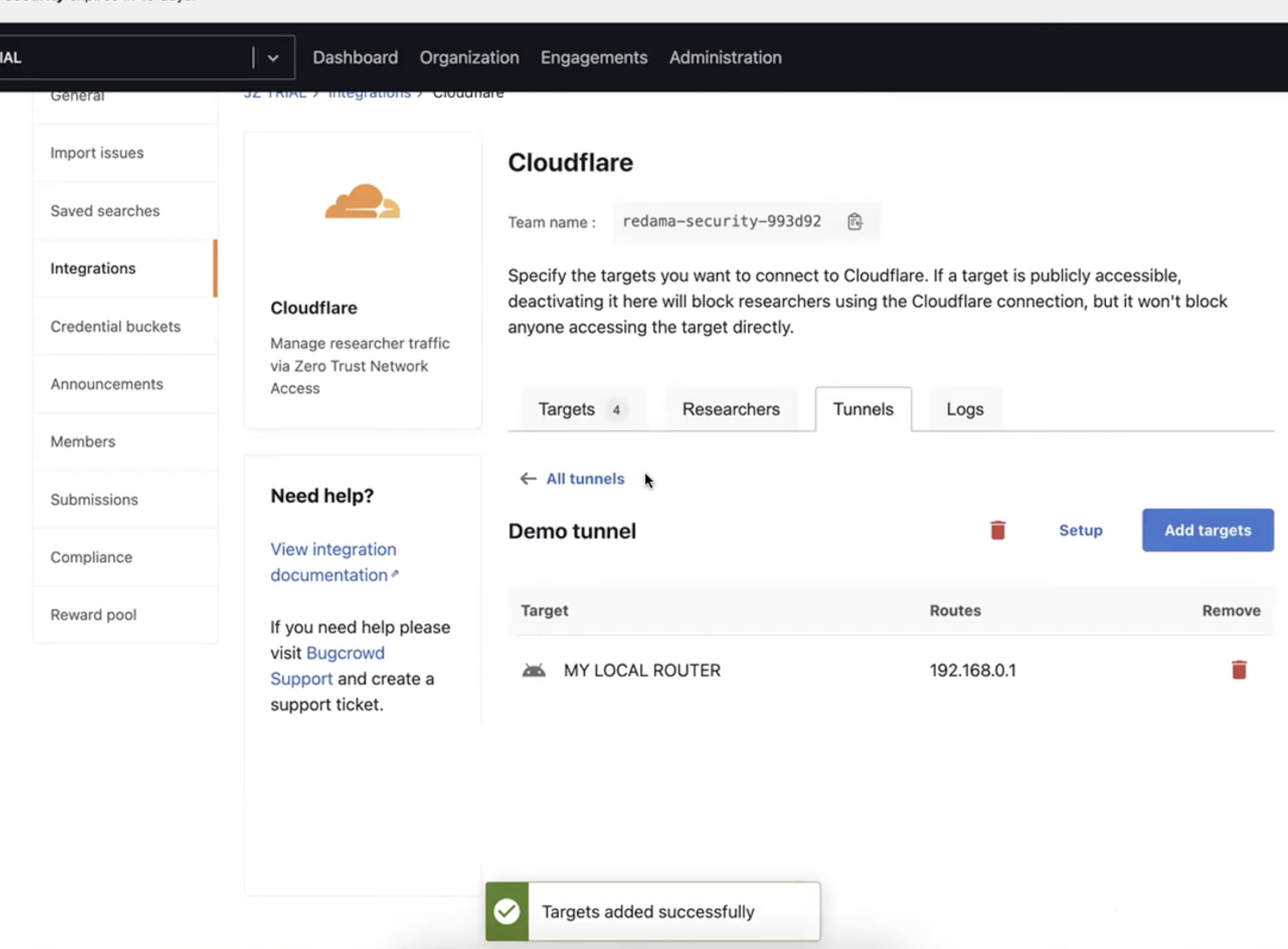1288x949 pixels.
Task: Open Import issues in sidebar
Action: point(125,153)
